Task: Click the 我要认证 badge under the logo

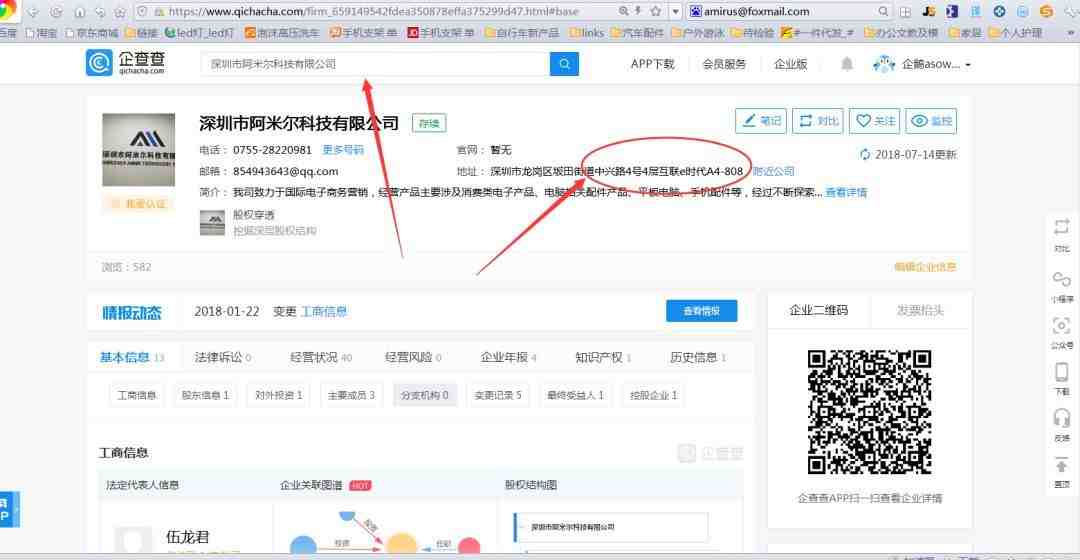Action: (x=138, y=204)
